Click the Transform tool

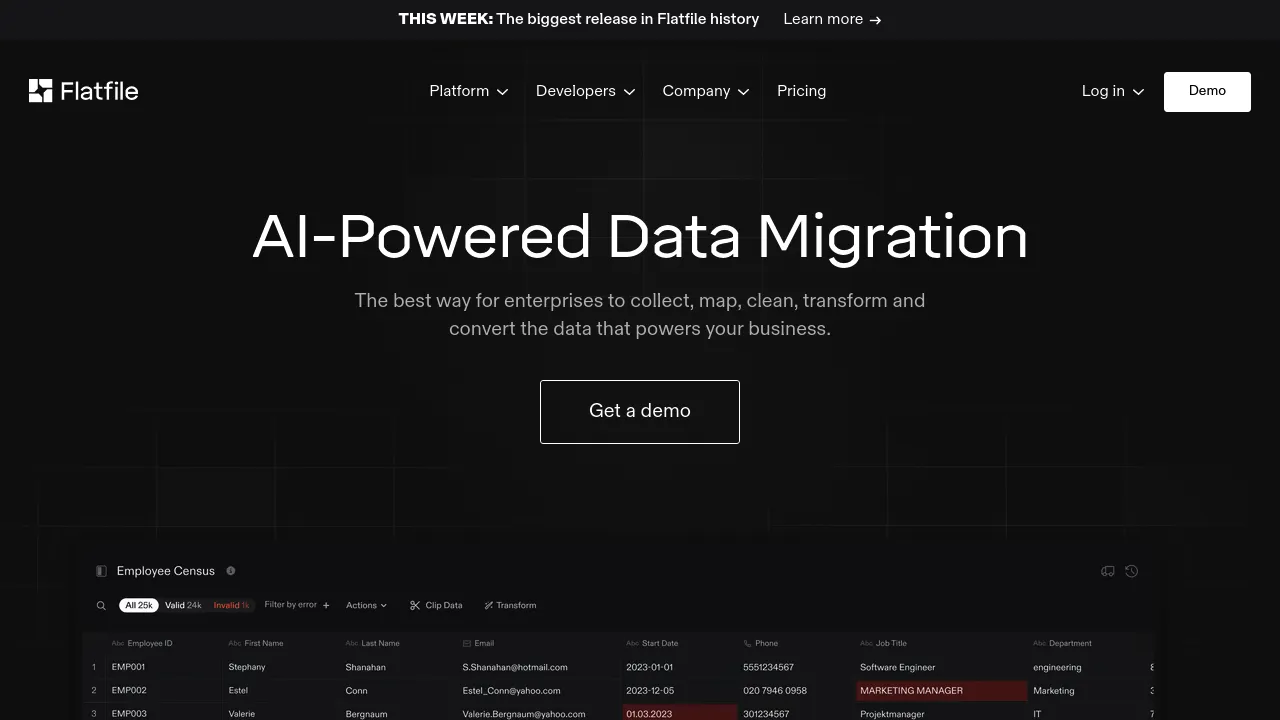click(x=510, y=605)
